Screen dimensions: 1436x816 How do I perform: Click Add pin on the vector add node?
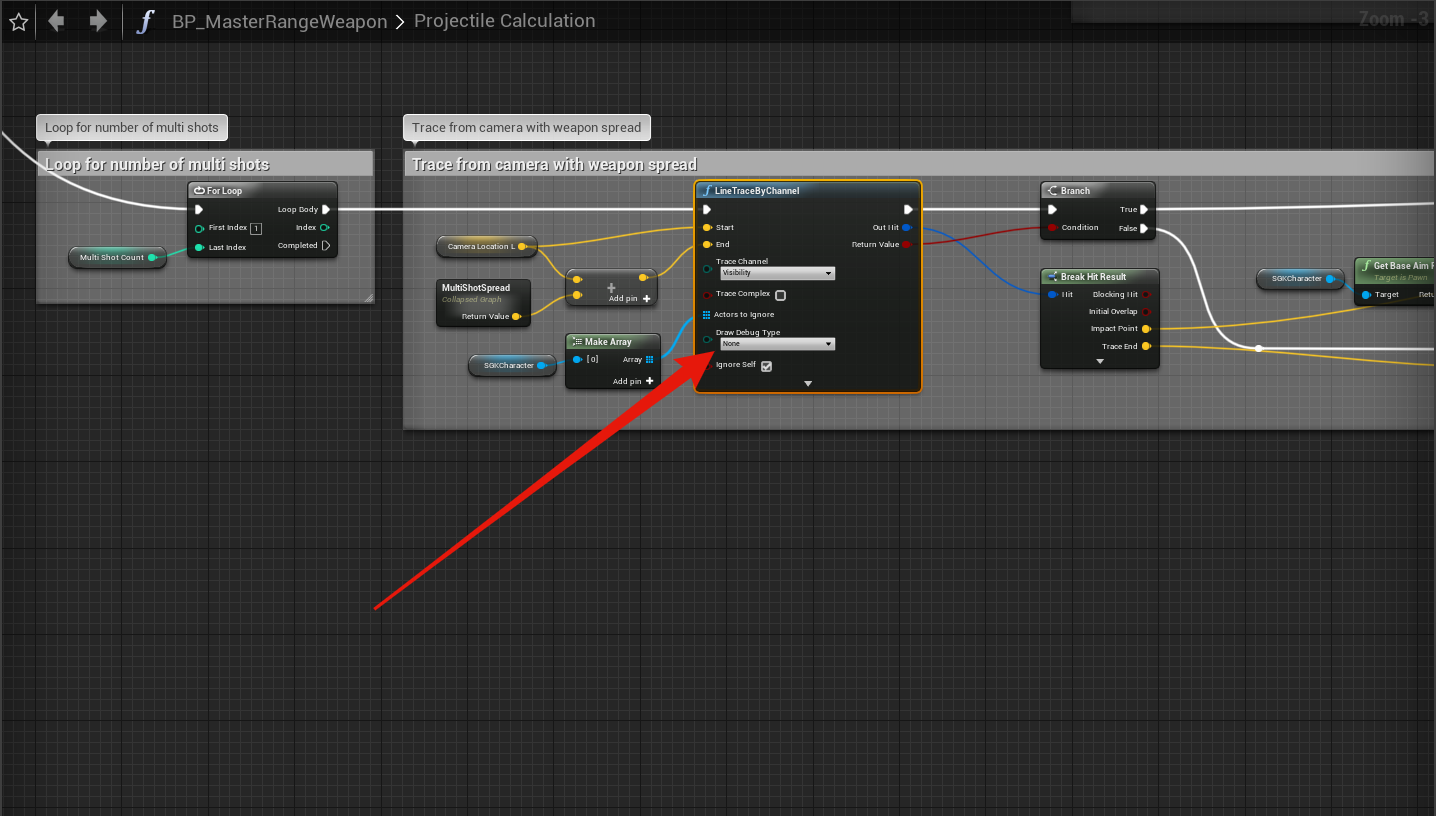(630, 298)
